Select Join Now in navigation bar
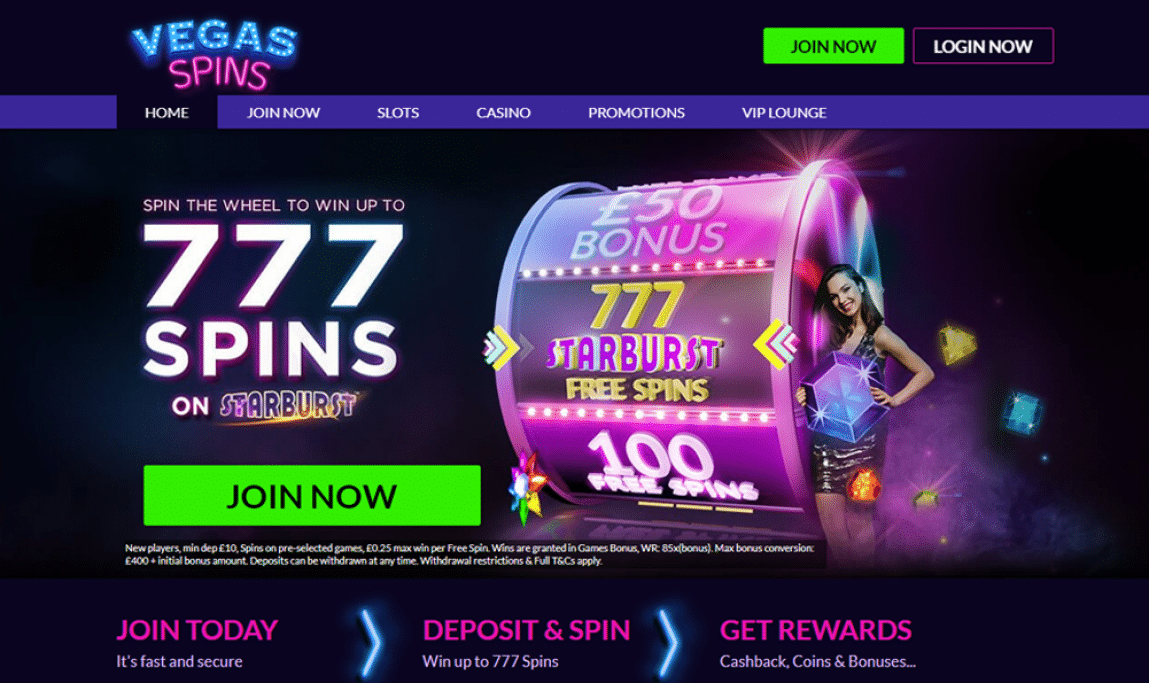 [284, 112]
